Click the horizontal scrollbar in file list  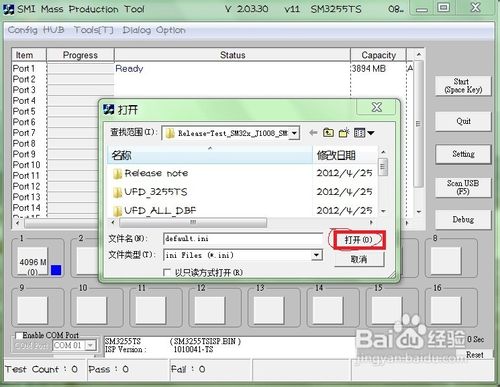pos(193,222)
